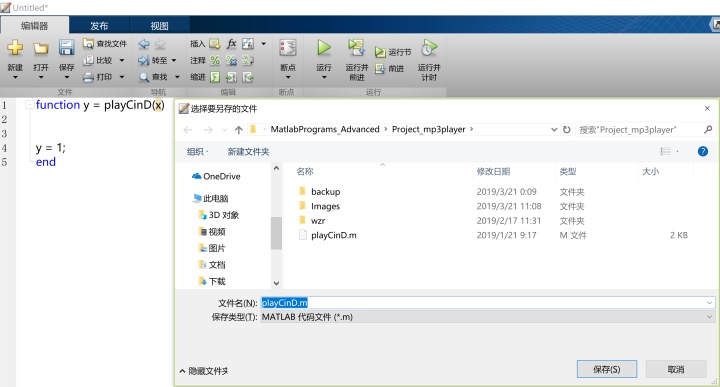Switch to the Publish (发布) tab
This screenshot has height=387, width=720.
click(x=99, y=26)
